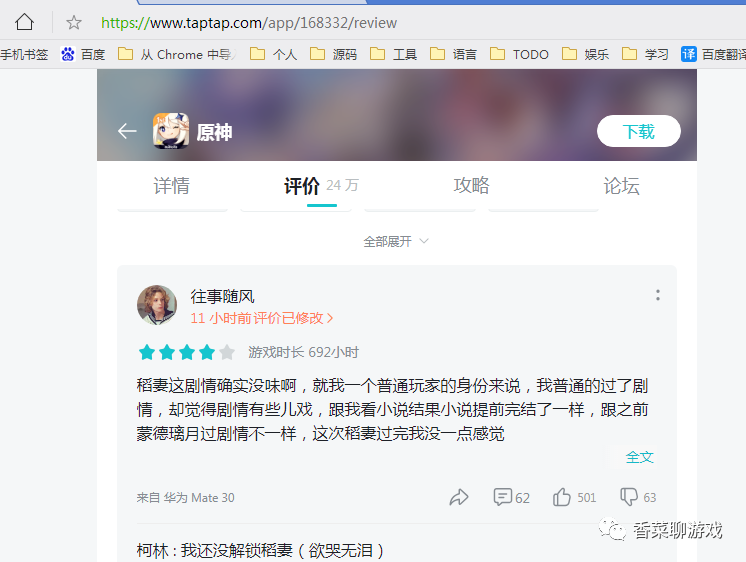
Task: Select the 评价 reviews tab
Action: point(322,186)
